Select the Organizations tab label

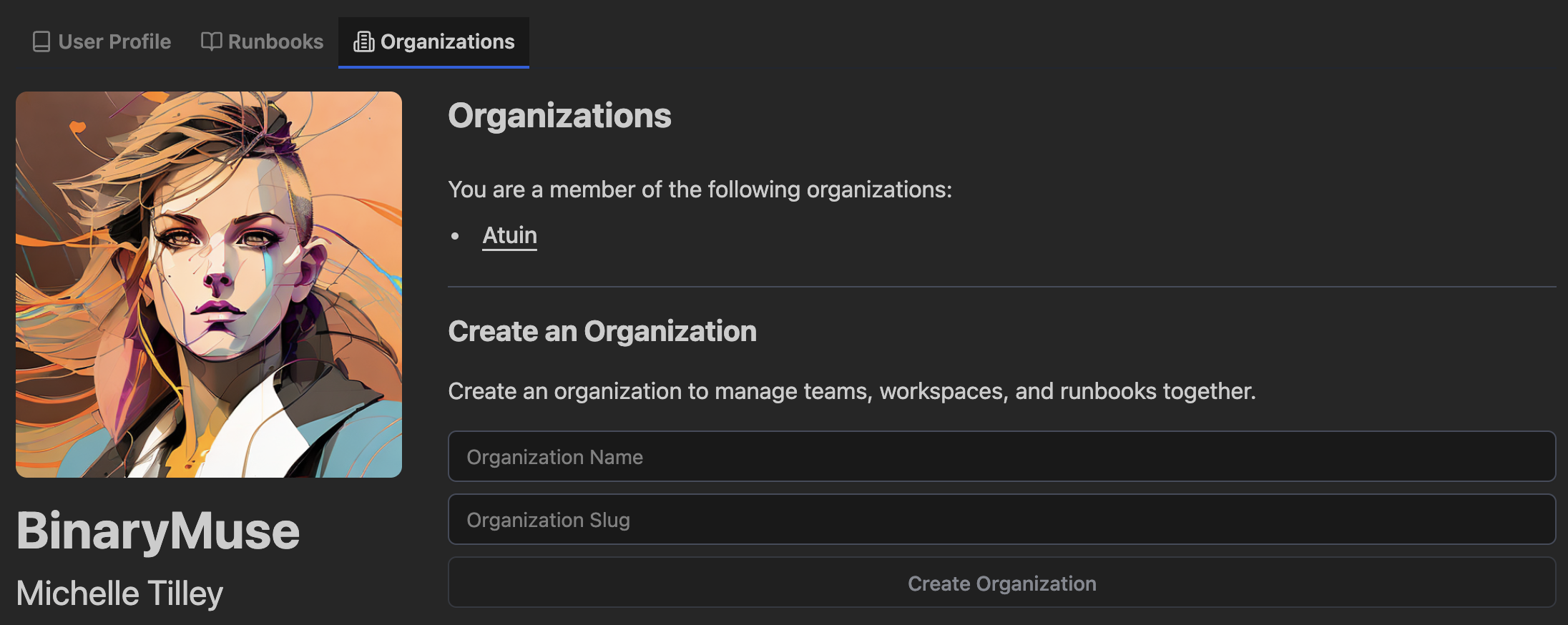(447, 41)
